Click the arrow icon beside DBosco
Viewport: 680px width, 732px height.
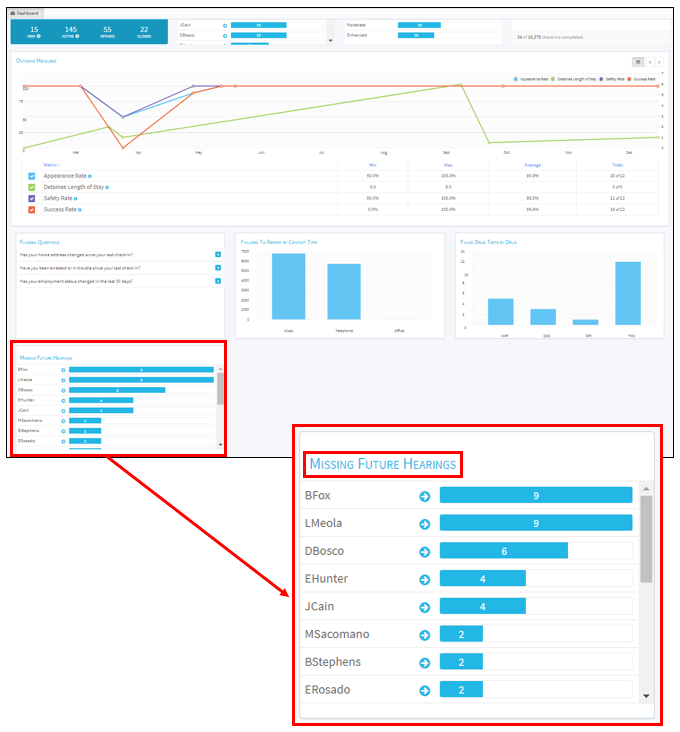424,551
